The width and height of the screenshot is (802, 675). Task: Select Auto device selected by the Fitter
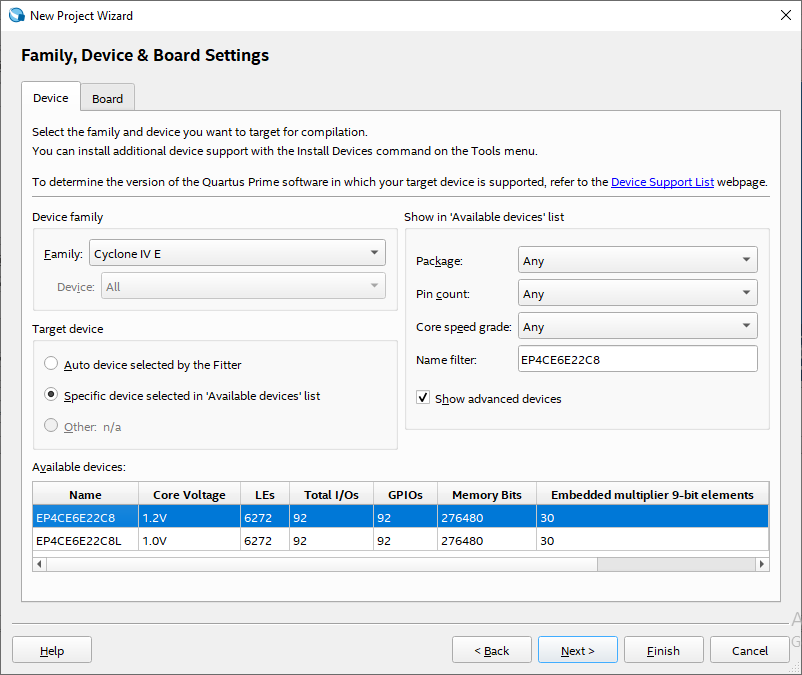(x=51, y=364)
